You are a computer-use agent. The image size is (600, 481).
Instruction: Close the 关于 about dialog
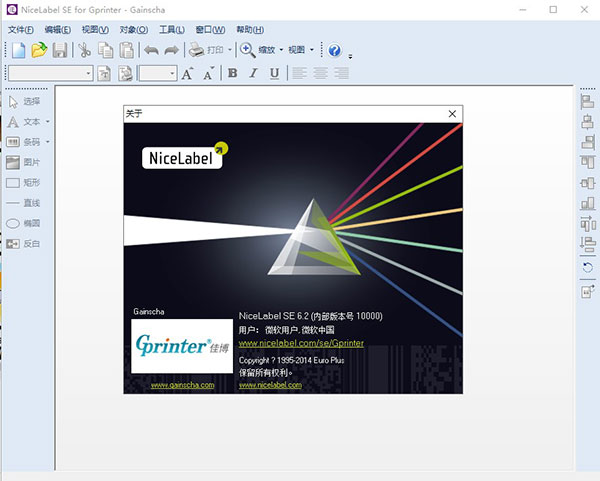click(x=452, y=114)
